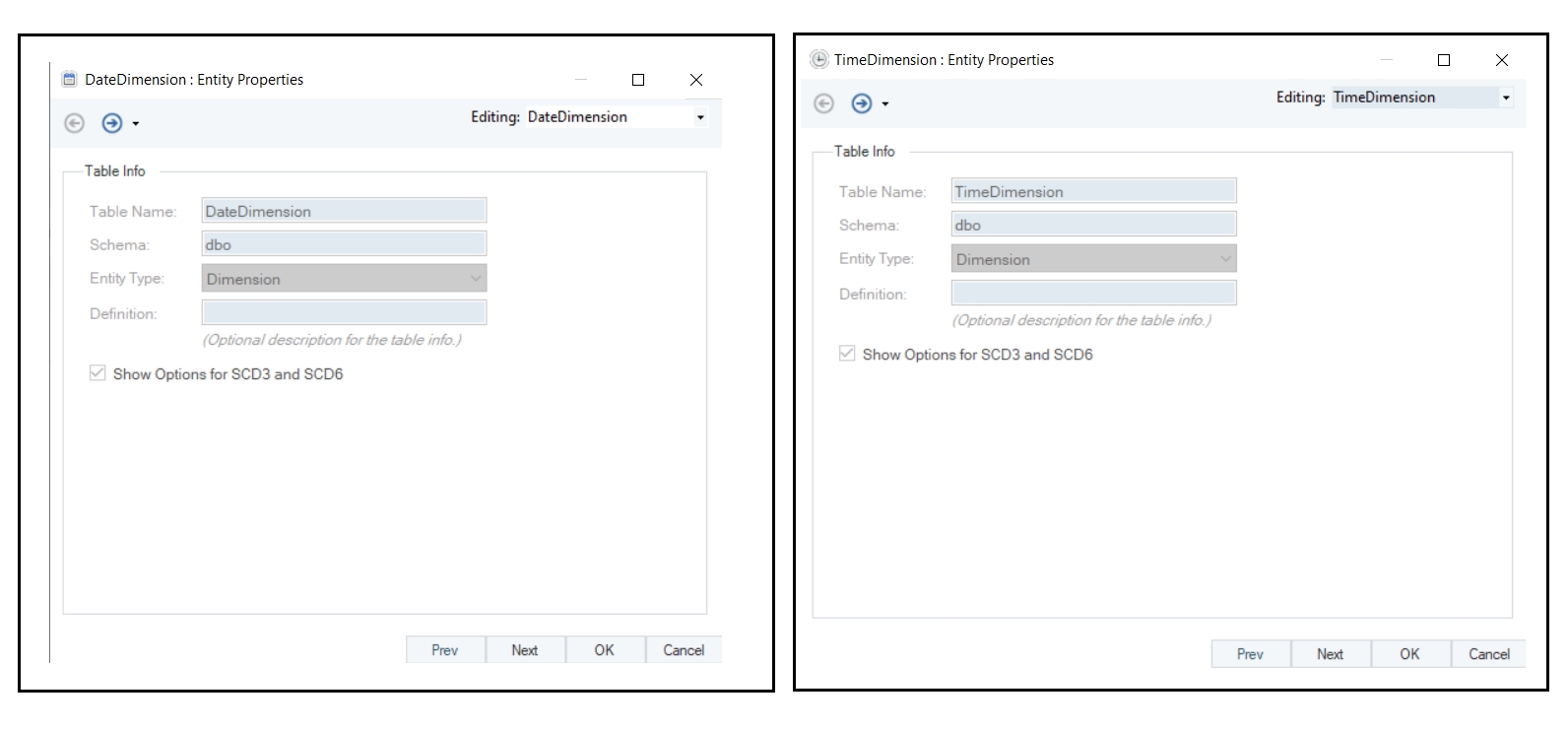Click the Definition field in TimeDimension window
This screenshot has height=729, width=1568.
tap(1093, 293)
